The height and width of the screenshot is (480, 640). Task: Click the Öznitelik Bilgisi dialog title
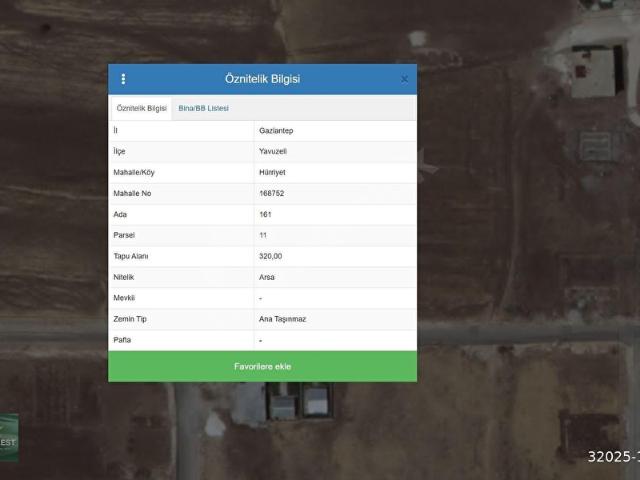click(x=262, y=79)
